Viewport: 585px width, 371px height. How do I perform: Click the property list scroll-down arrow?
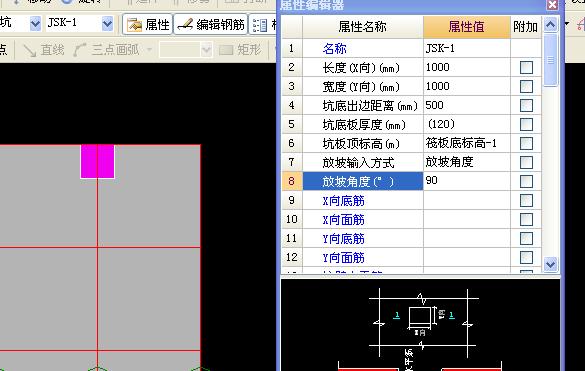[x=551, y=265]
